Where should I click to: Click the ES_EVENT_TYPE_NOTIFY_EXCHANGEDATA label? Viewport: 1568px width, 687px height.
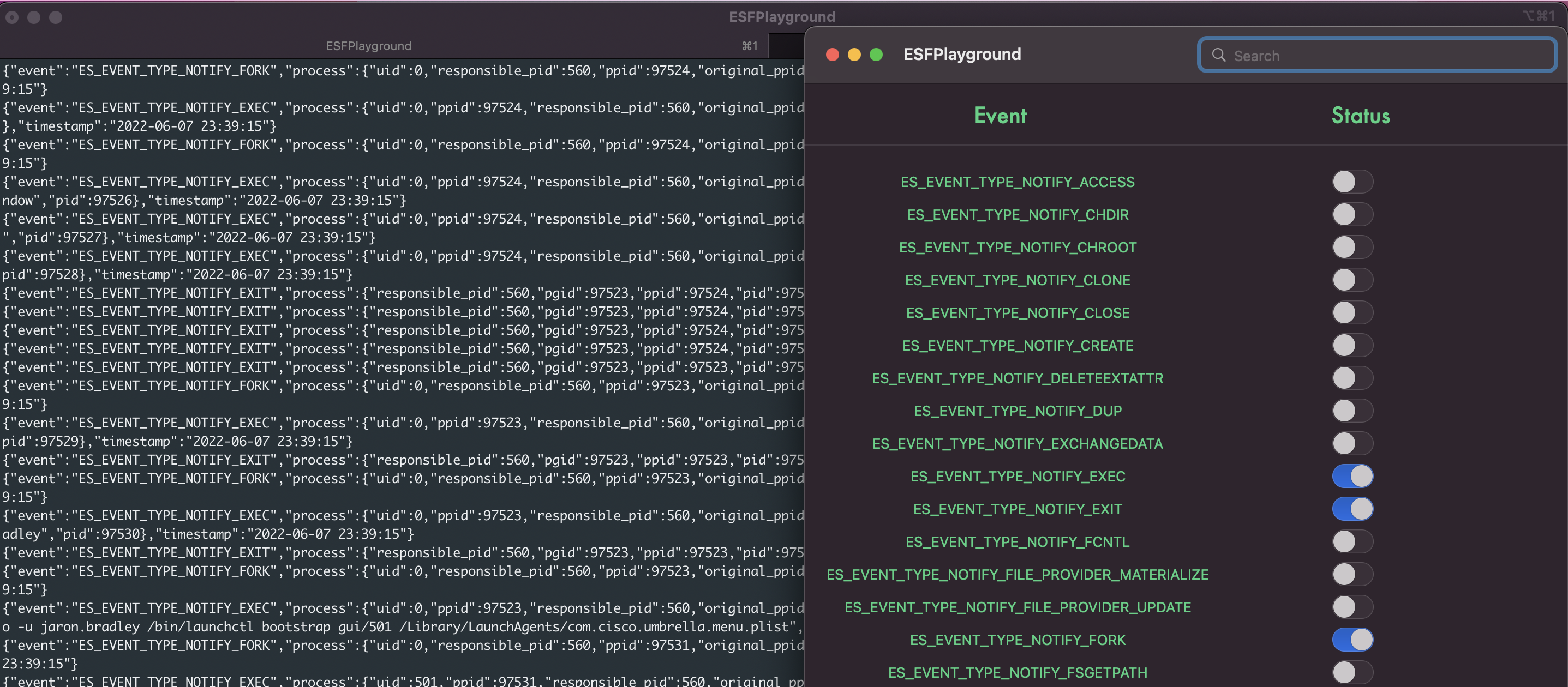1017,444
